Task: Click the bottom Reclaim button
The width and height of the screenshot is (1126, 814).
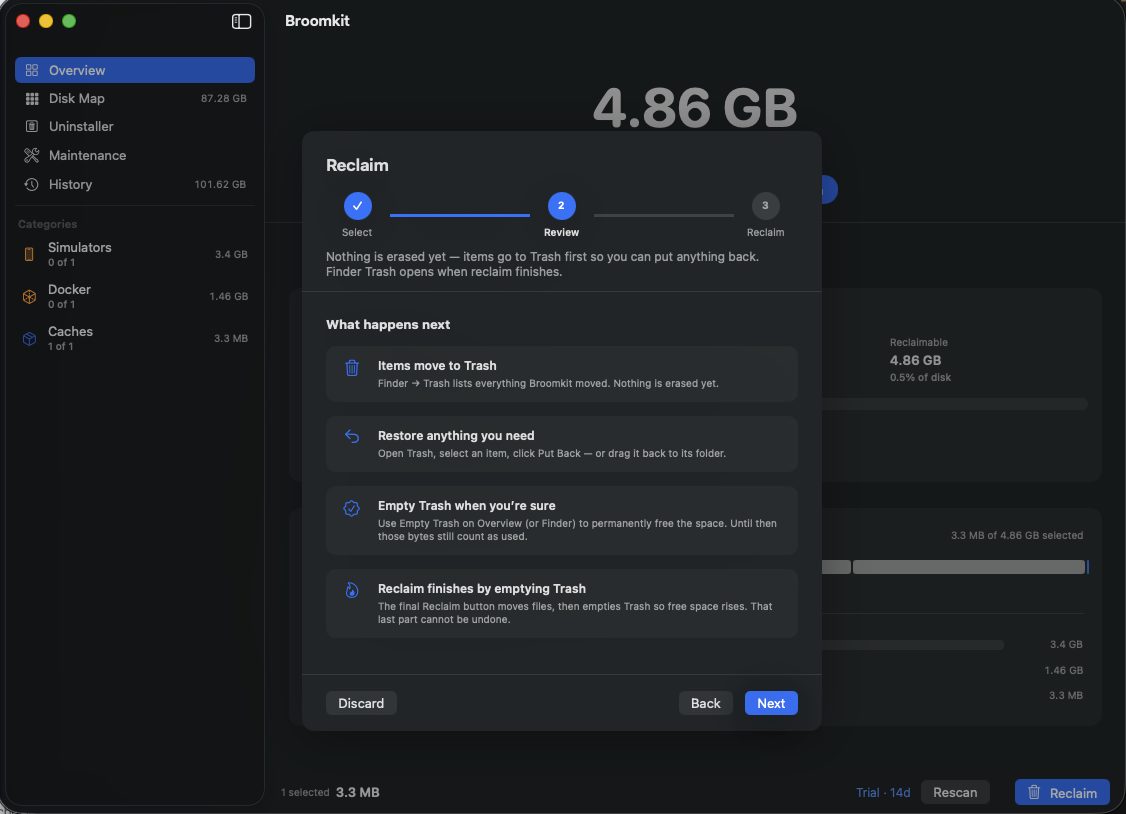Action: coord(1062,792)
